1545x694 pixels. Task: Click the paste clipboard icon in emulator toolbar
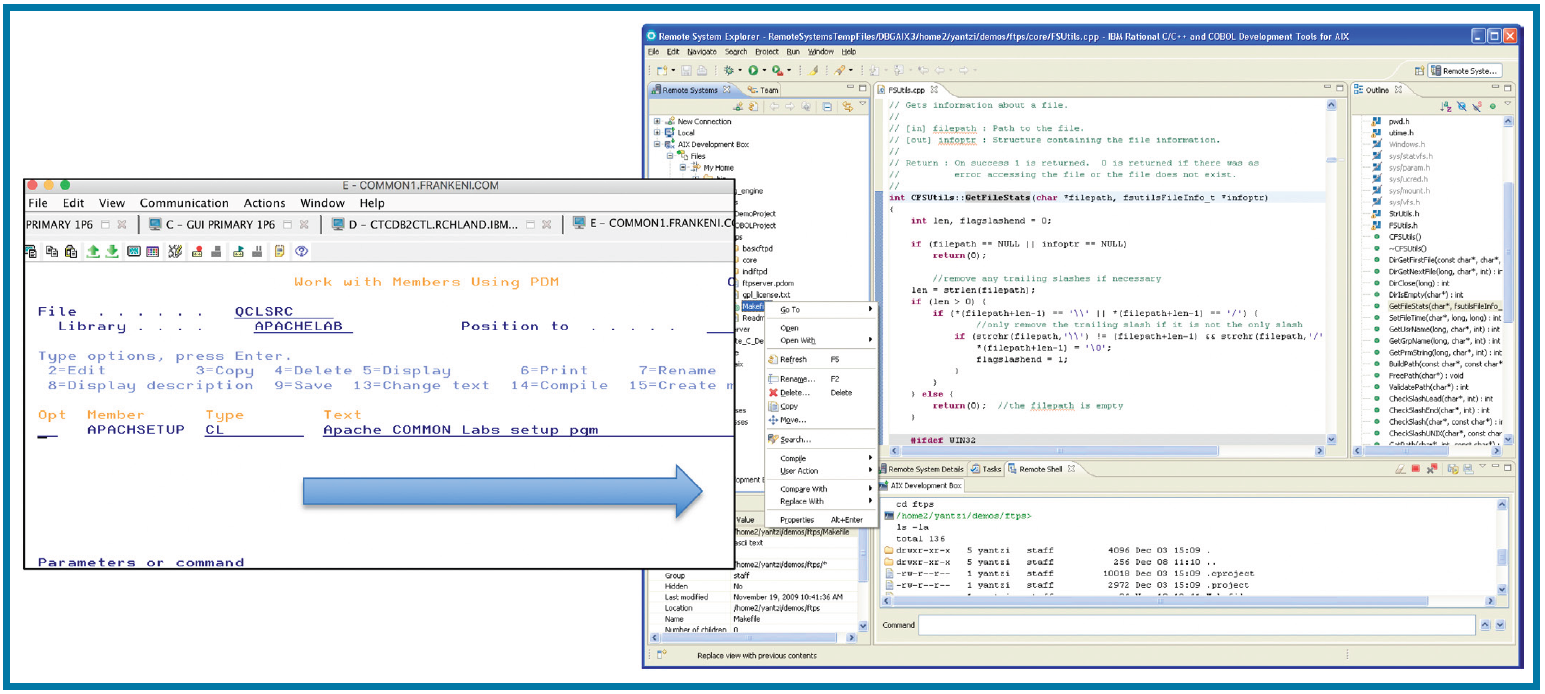71,252
